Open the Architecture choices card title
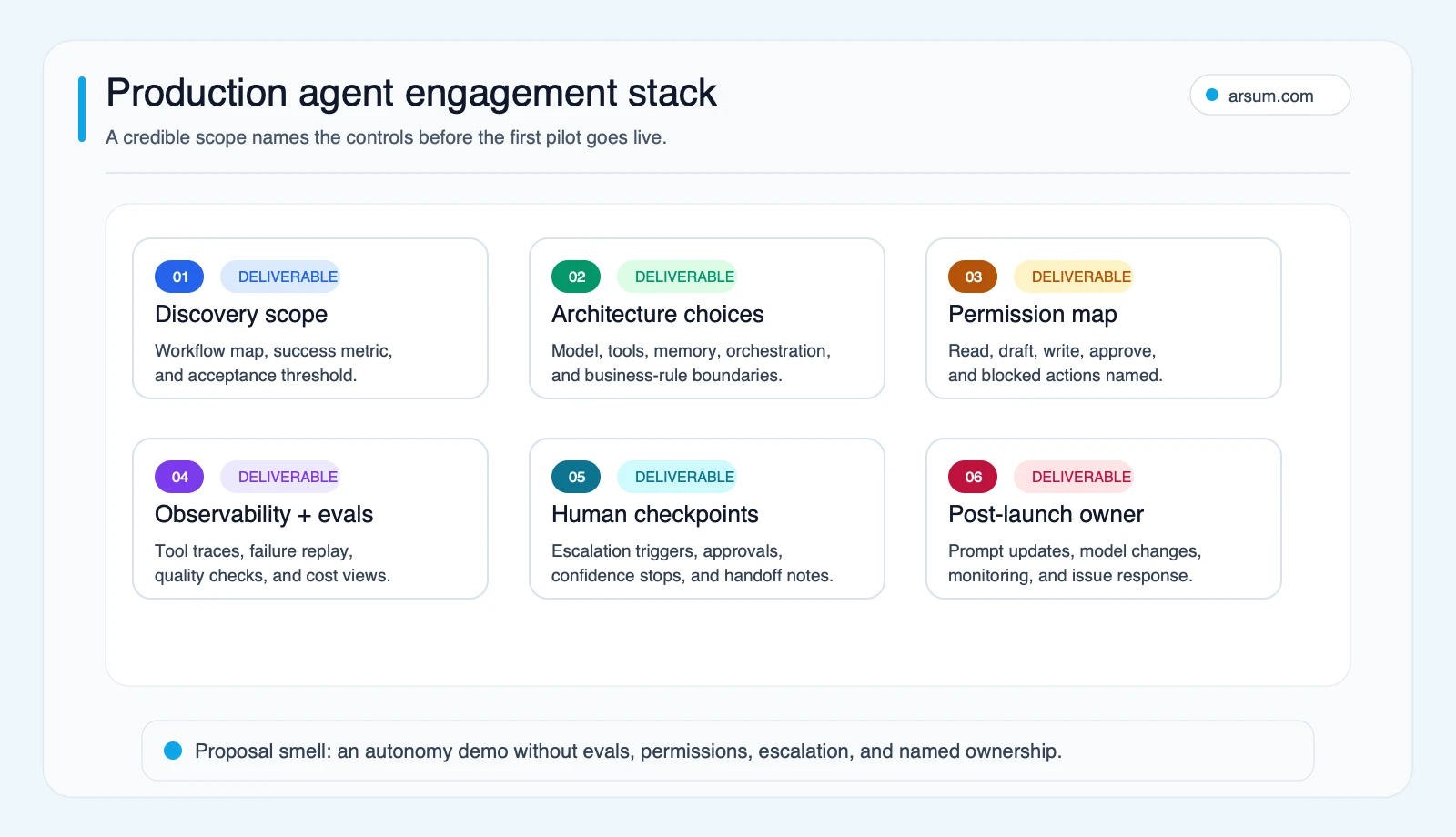This screenshot has width=1456, height=837. [658, 315]
